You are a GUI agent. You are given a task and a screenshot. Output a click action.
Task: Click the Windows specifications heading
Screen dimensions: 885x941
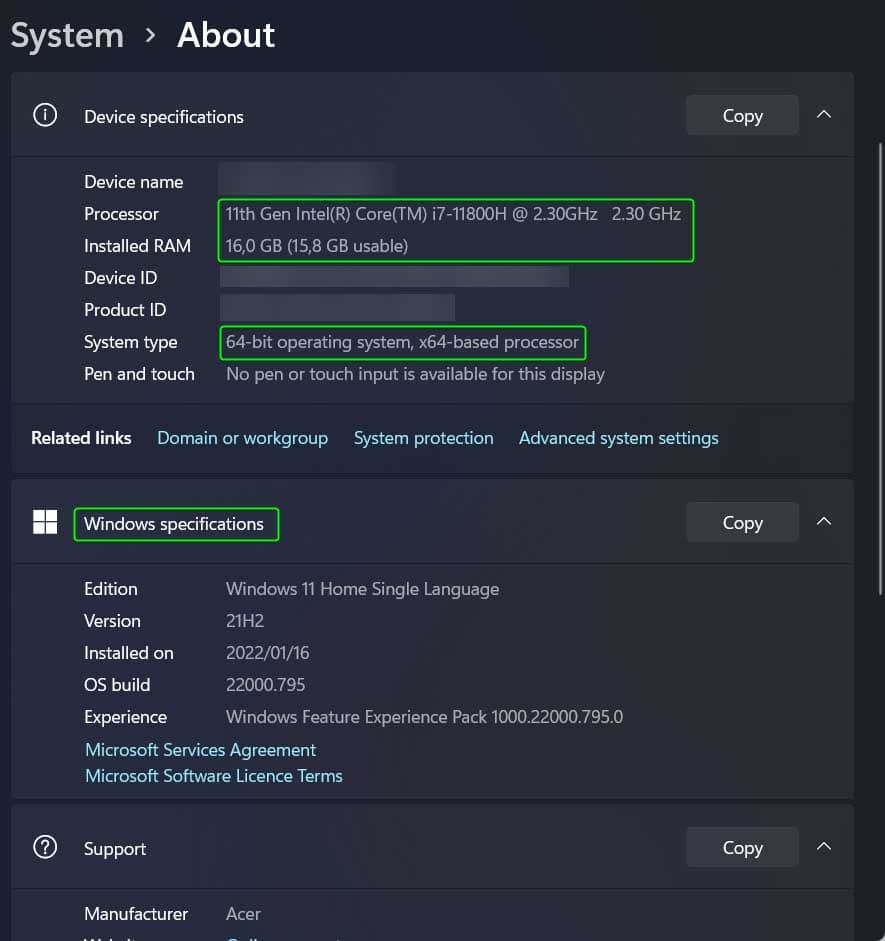[x=174, y=524]
